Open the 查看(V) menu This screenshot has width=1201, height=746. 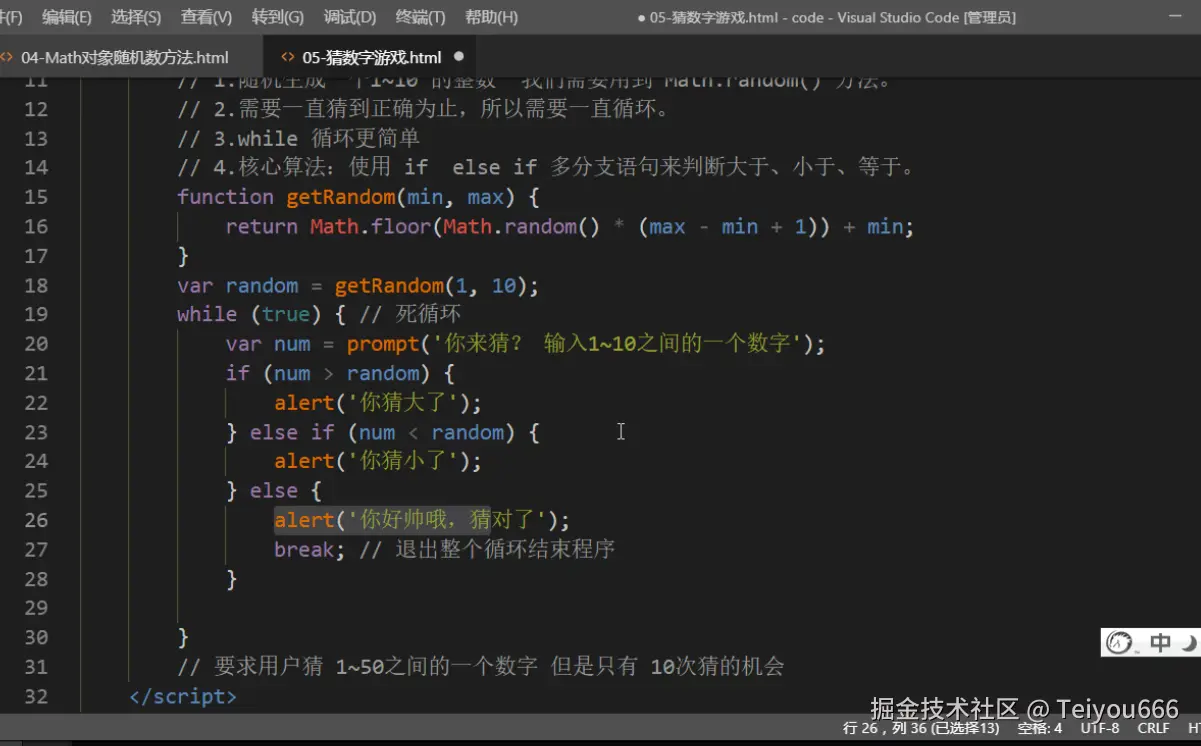pos(206,17)
